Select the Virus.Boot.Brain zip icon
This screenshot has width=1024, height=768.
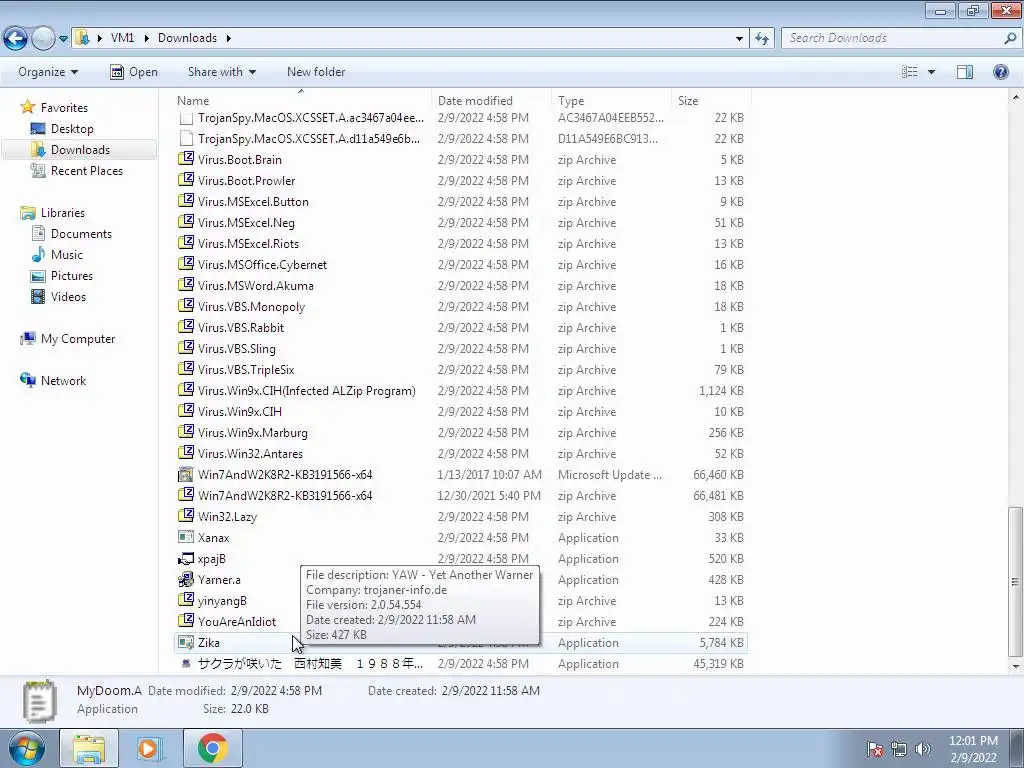pyautogui.click(x=186, y=159)
